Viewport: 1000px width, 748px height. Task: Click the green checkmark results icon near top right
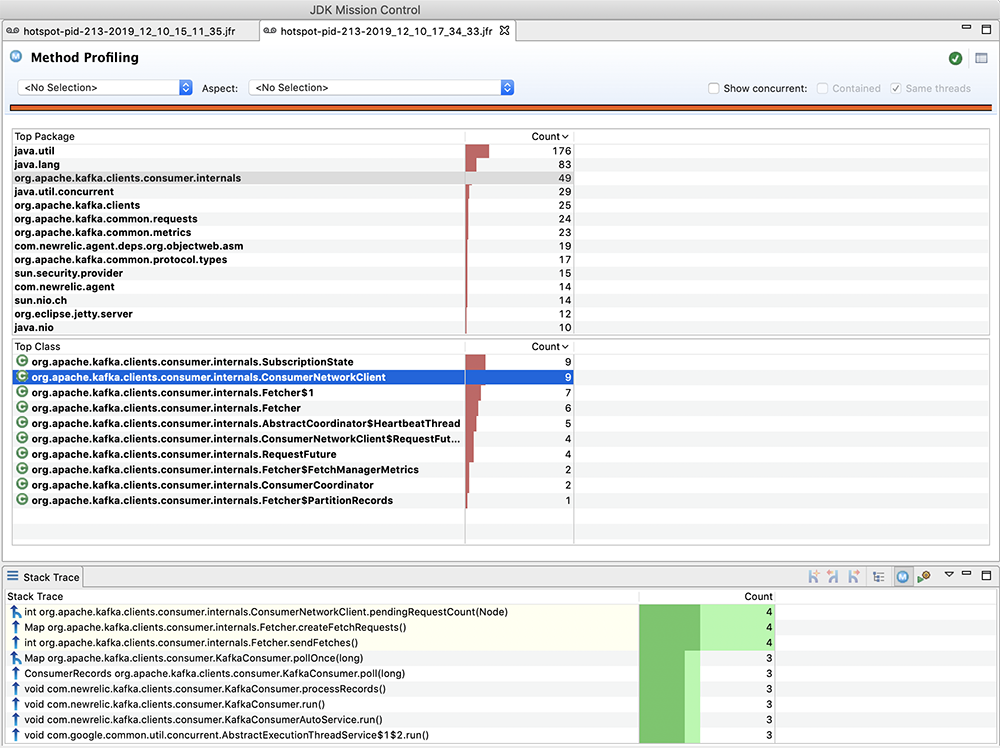click(x=956, y=58)
